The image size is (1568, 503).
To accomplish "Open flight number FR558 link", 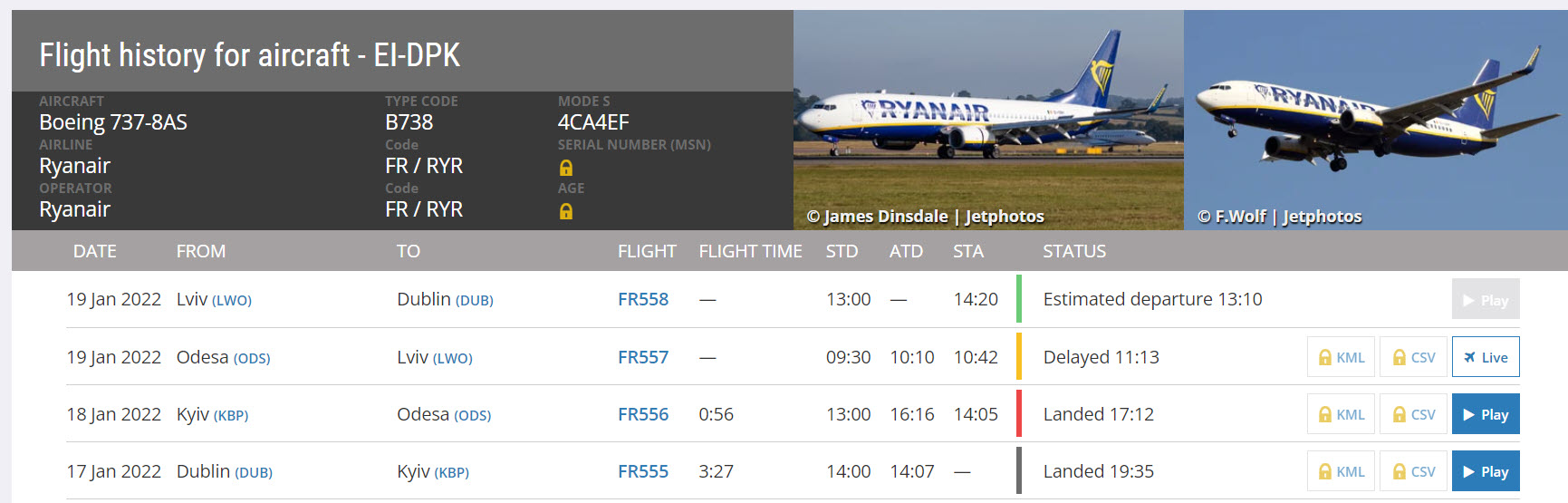I will [x=642, y=299].
